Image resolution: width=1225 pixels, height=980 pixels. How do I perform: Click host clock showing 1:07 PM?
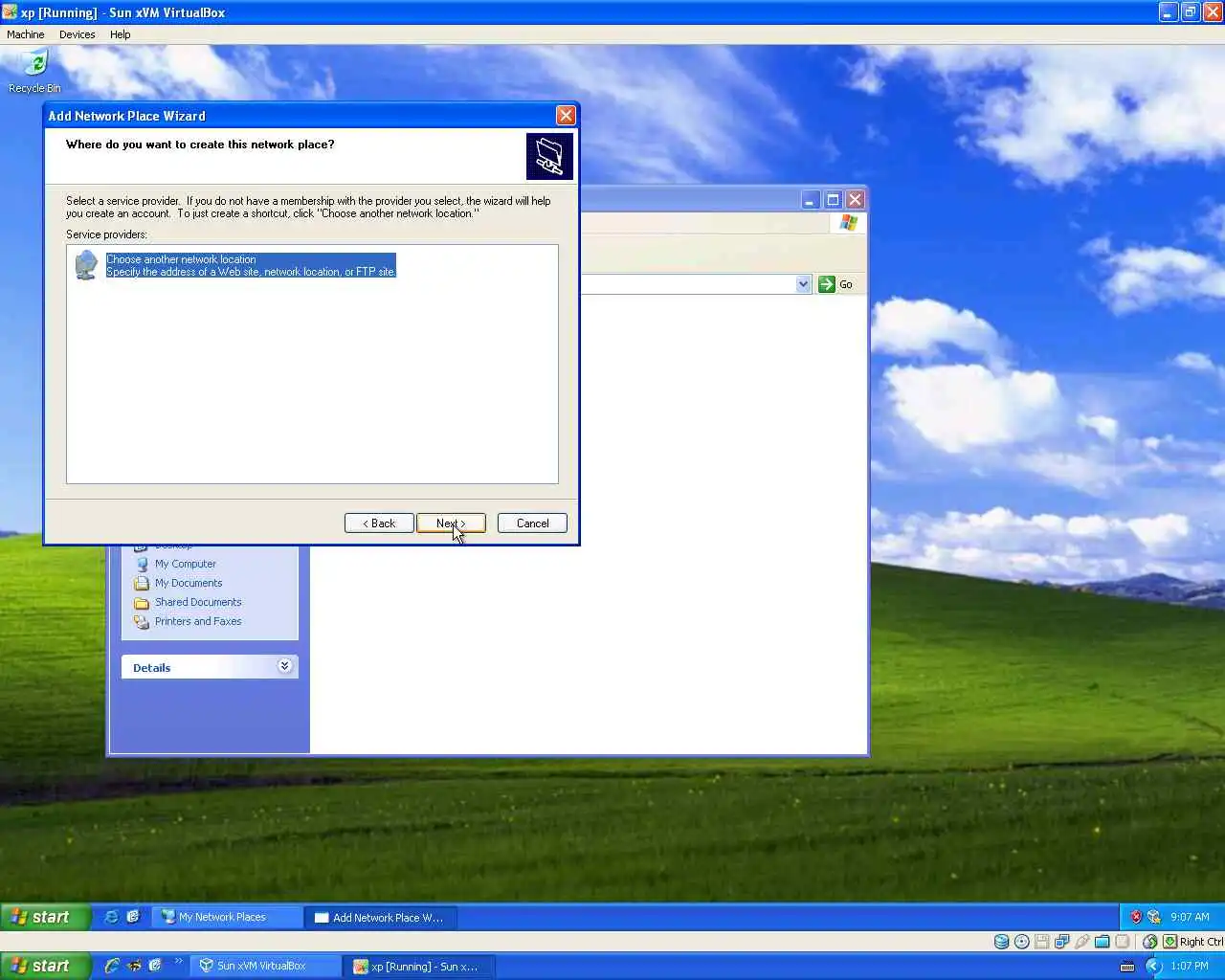pyautogui.click(x=1190, y=966)
